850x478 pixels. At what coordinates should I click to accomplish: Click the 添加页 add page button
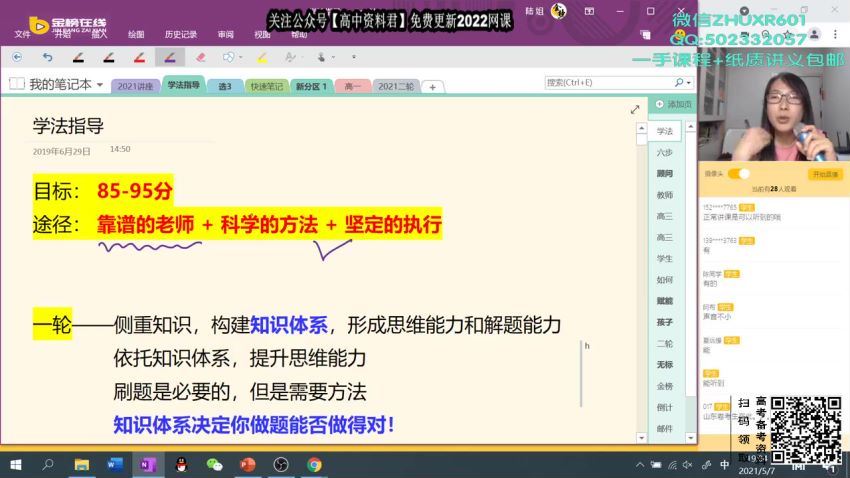[673, 104]
